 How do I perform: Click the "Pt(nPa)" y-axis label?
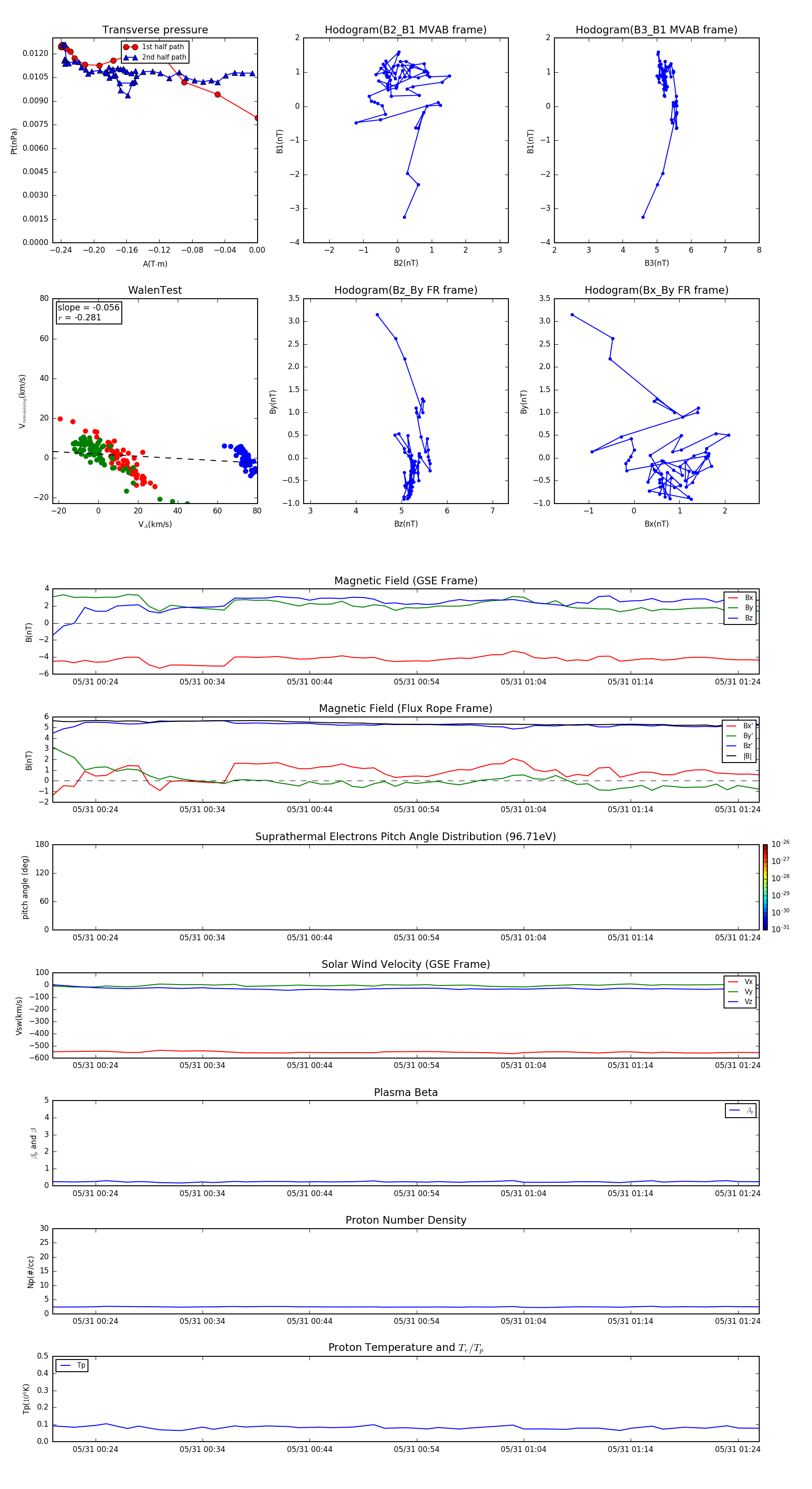[x=14, y=141]
